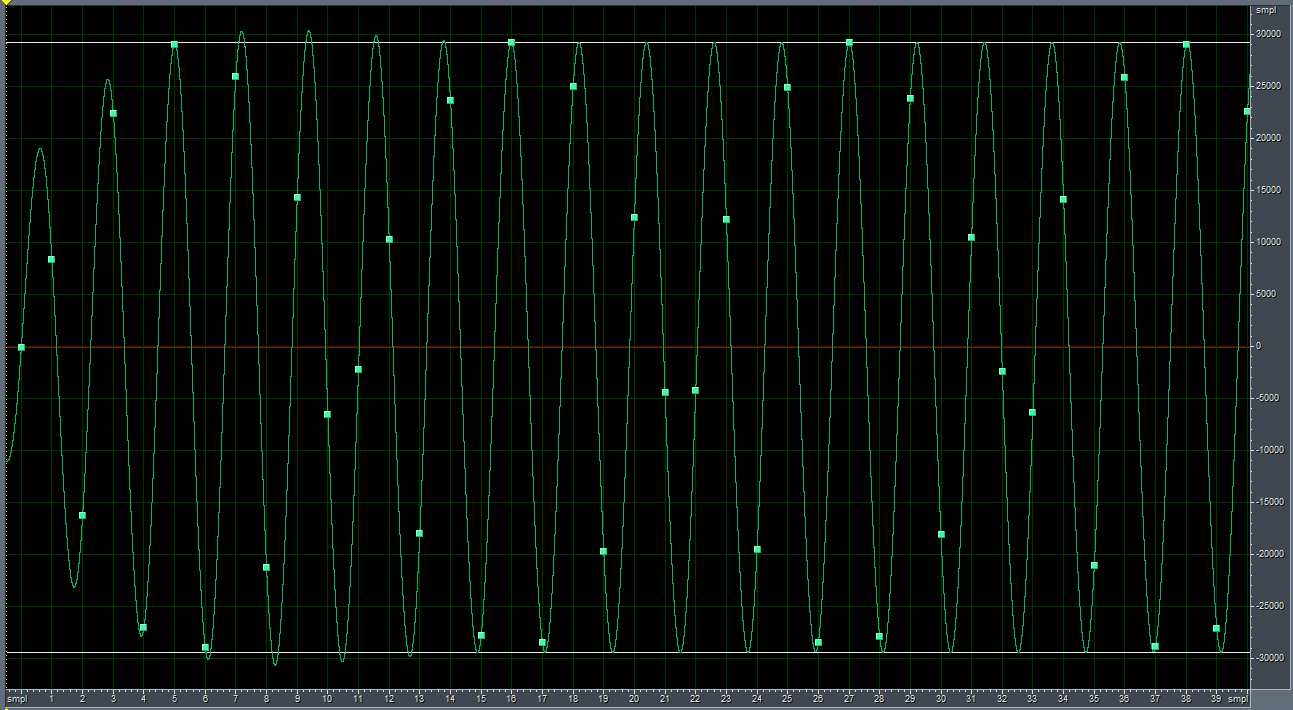The image size is (1293, 710).
Task: Select the sample point at sample 25
Action: [x=787, y=87]
